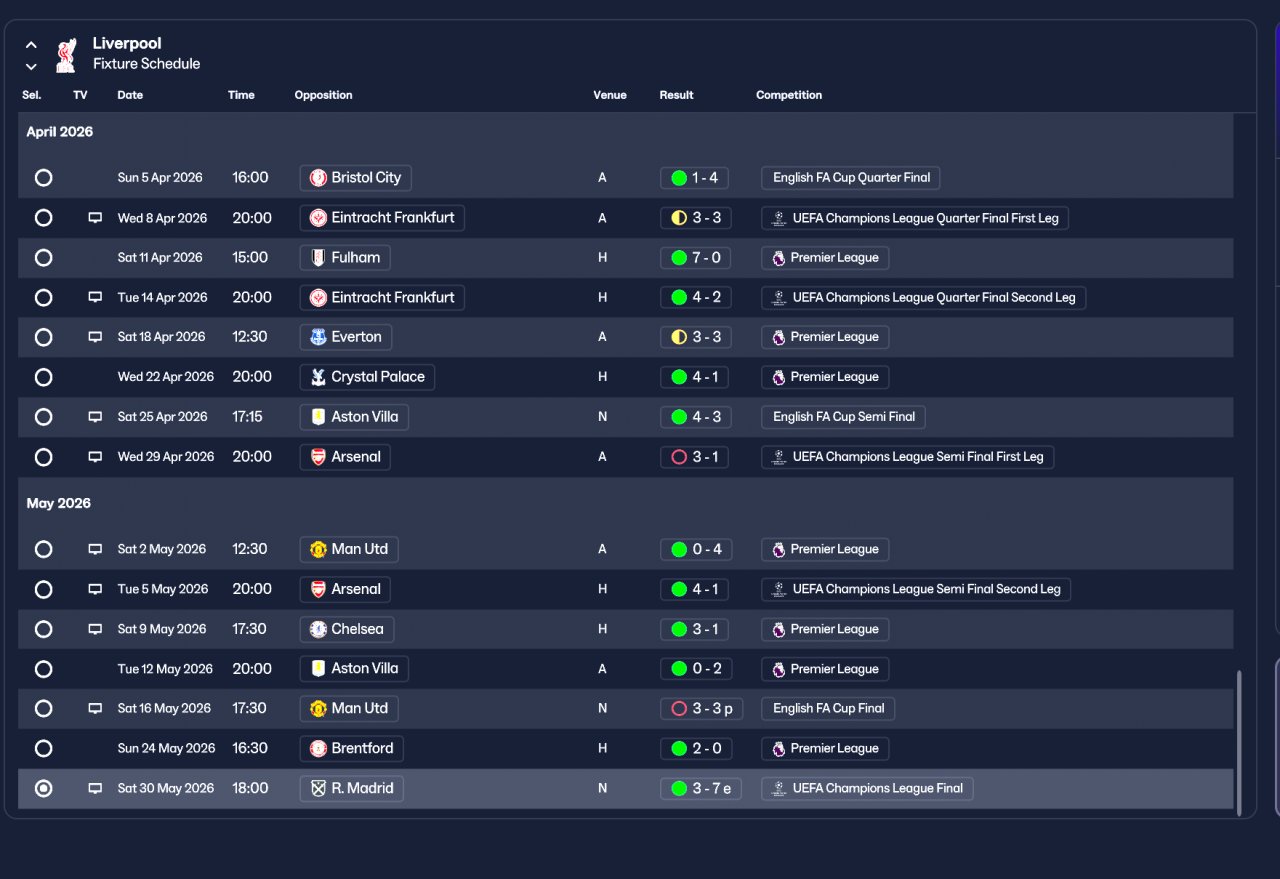Click Aston Villa badge on 12 May row
The image size is (1280, 879).
click(x=318, y=669)
